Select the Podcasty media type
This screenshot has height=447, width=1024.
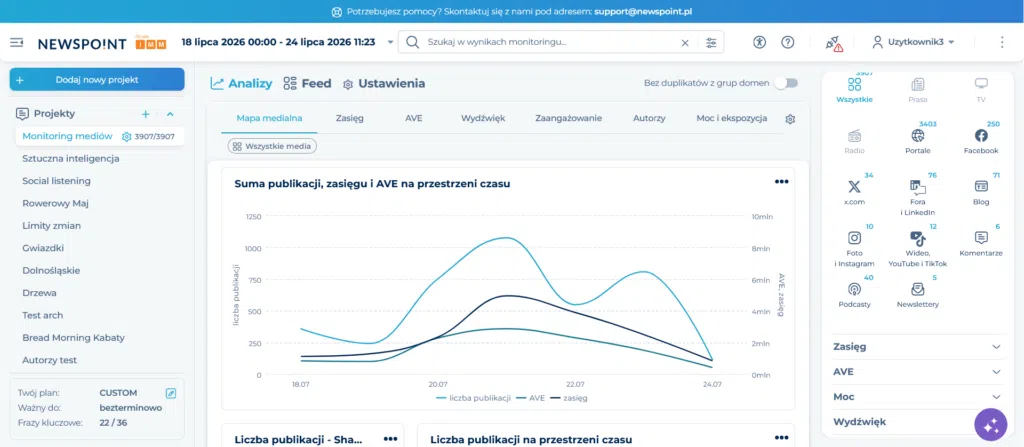tap(854, 295)
